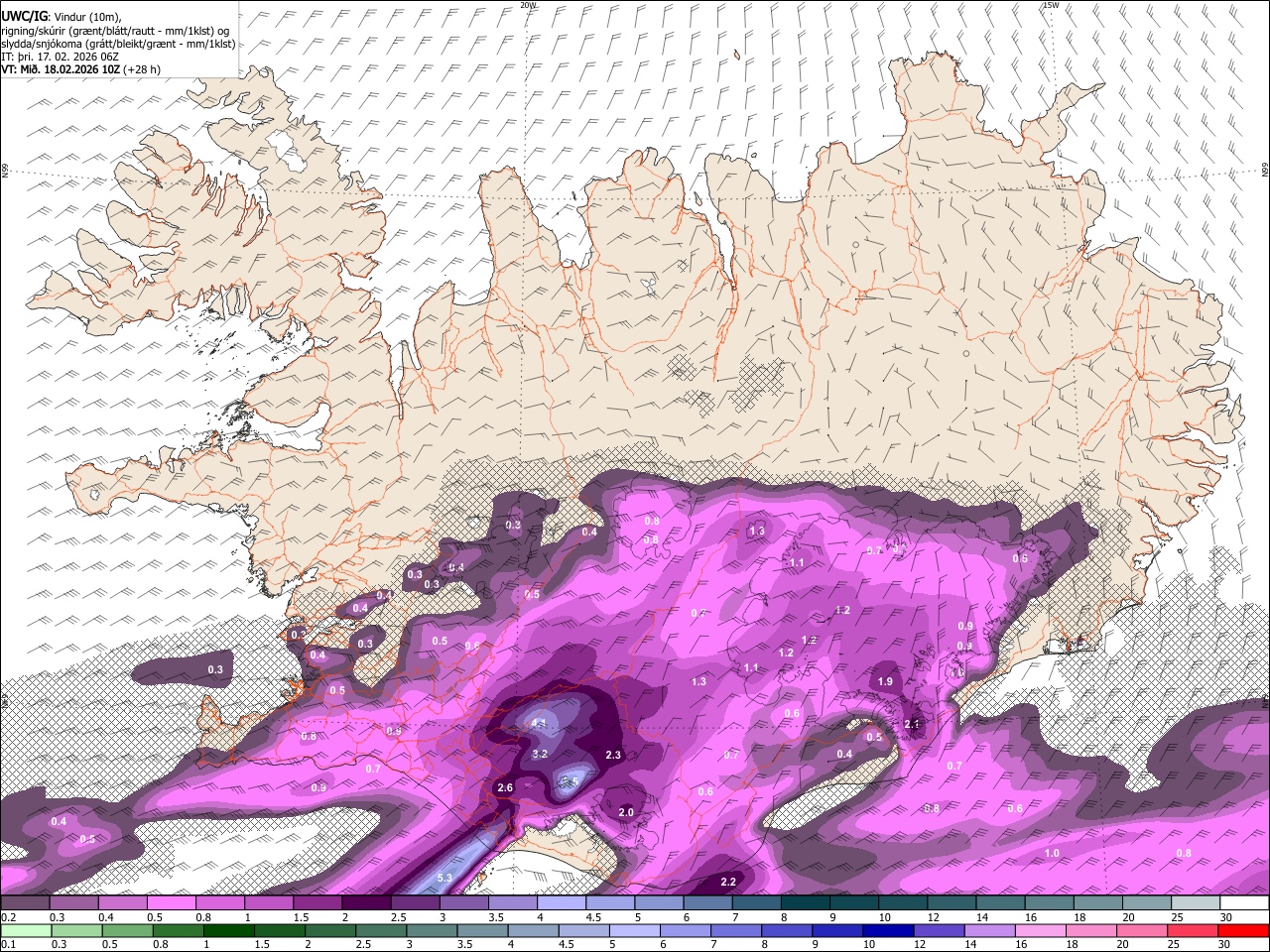Pick the deep navy blue 10 swatch on rain scale
The image size is (1270, 952).
click(x=888, y=931)
